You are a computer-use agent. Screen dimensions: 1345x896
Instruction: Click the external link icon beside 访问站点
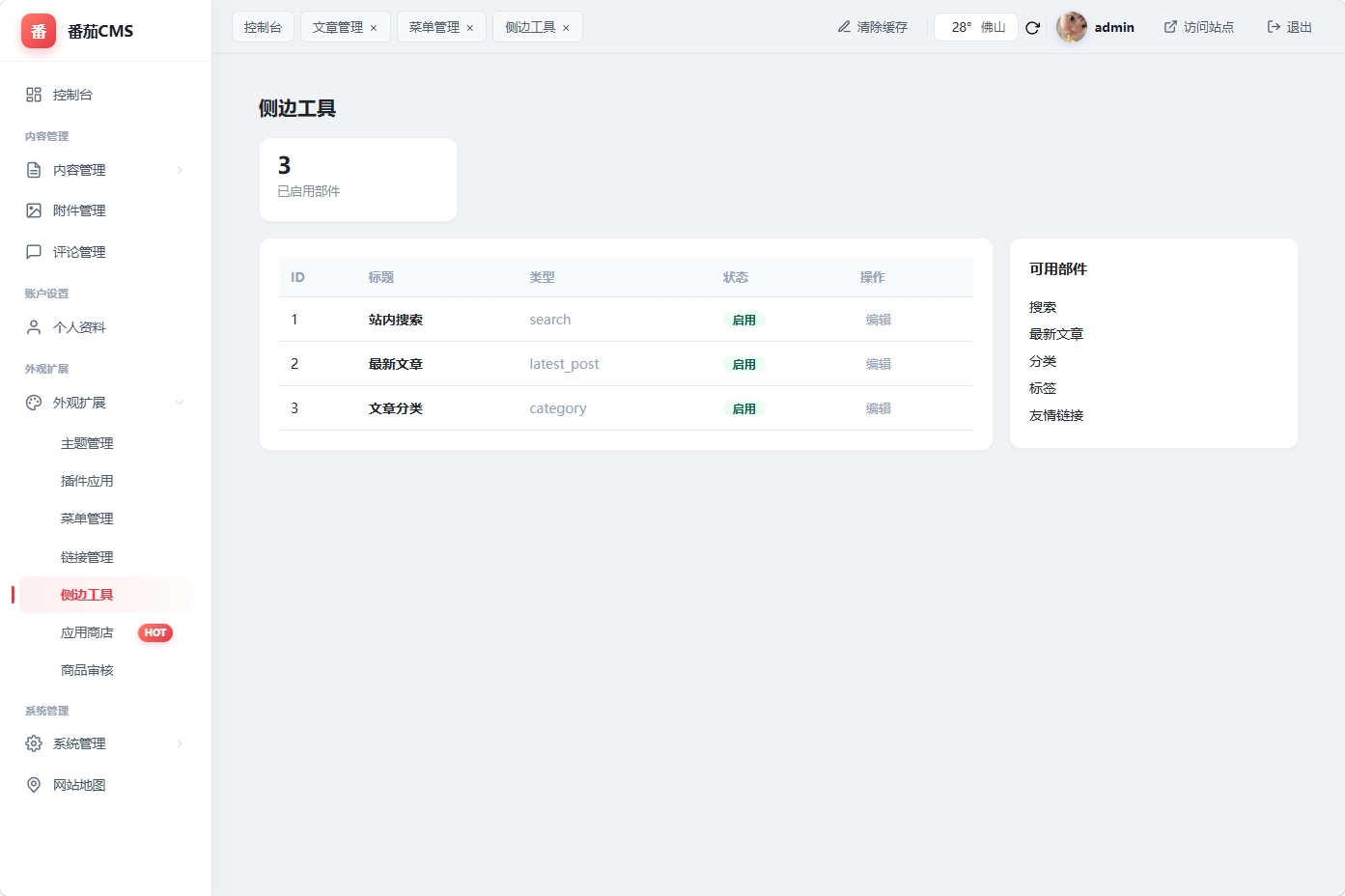click(x=1170, y=27)
